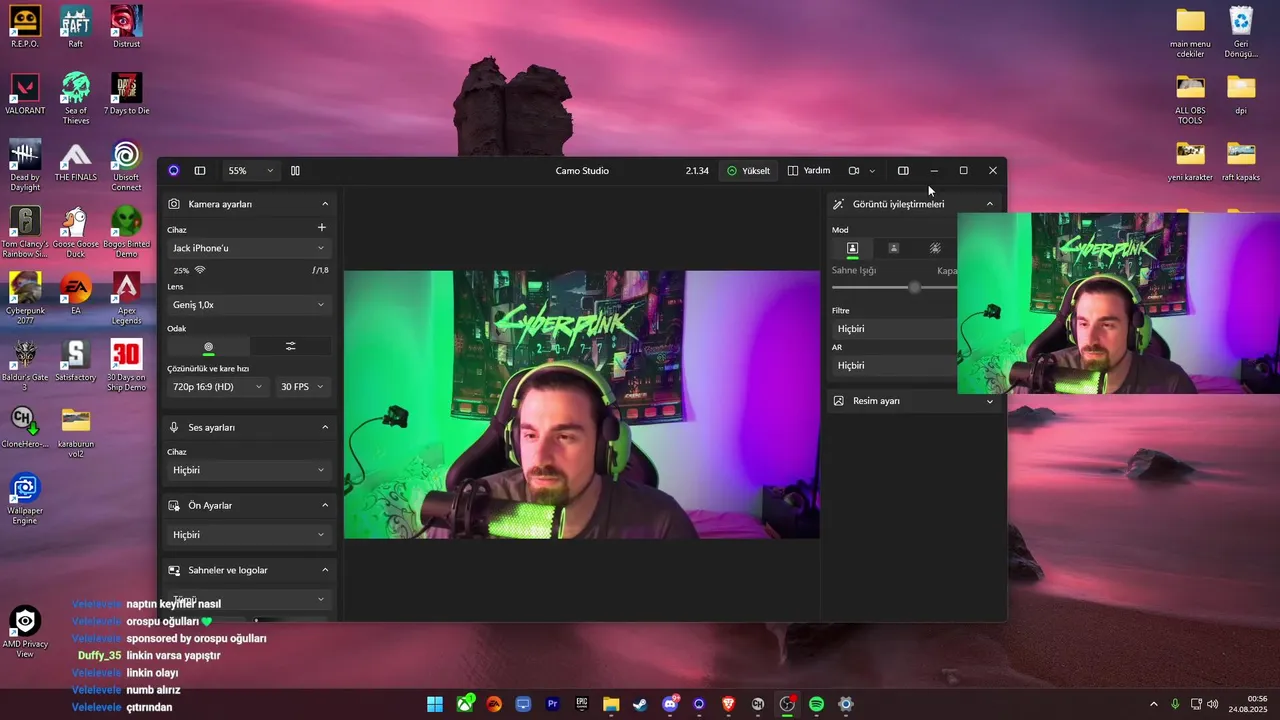
Task: Open Windows Start menu on taskbar
Action: tap(435, 704)
